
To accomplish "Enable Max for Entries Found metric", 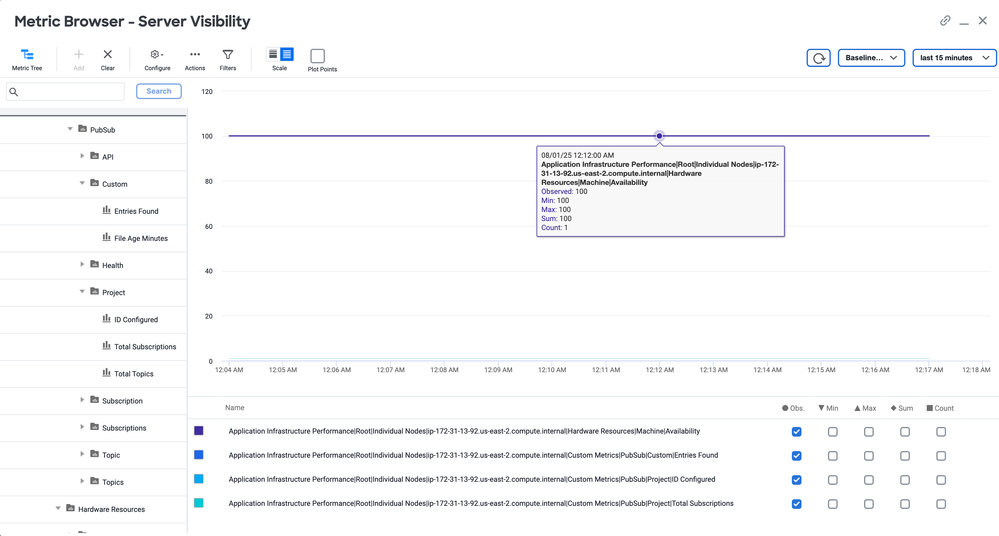I will click(869, 456).
